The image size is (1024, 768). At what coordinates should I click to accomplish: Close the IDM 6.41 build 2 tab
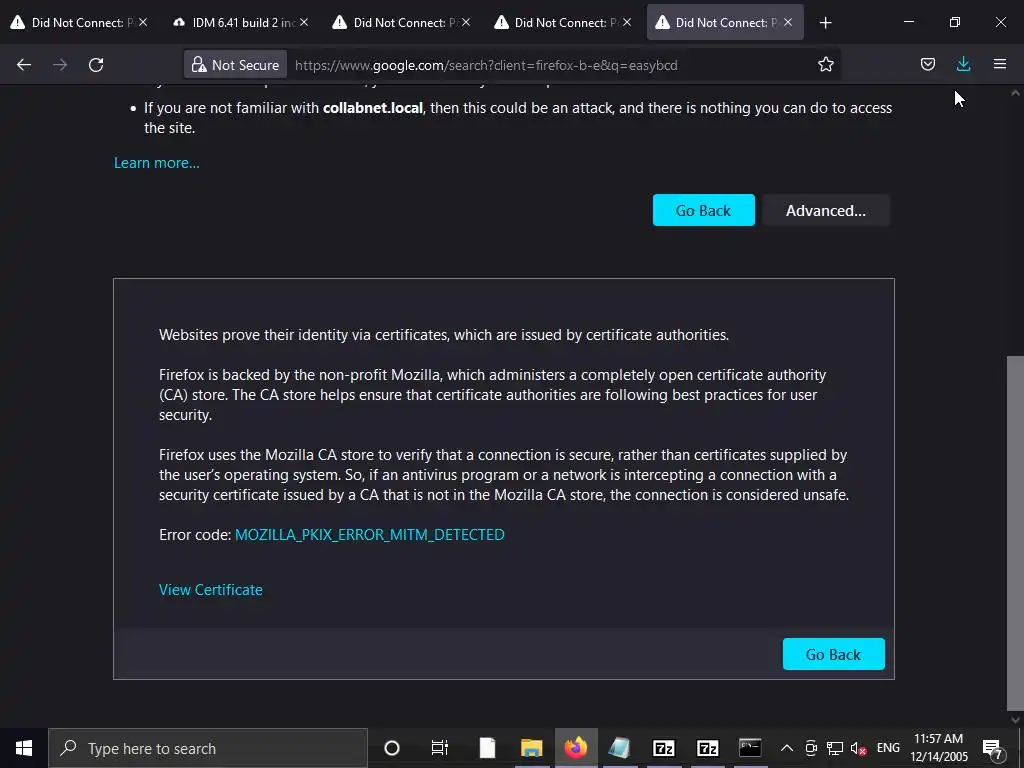coord(304,22)
